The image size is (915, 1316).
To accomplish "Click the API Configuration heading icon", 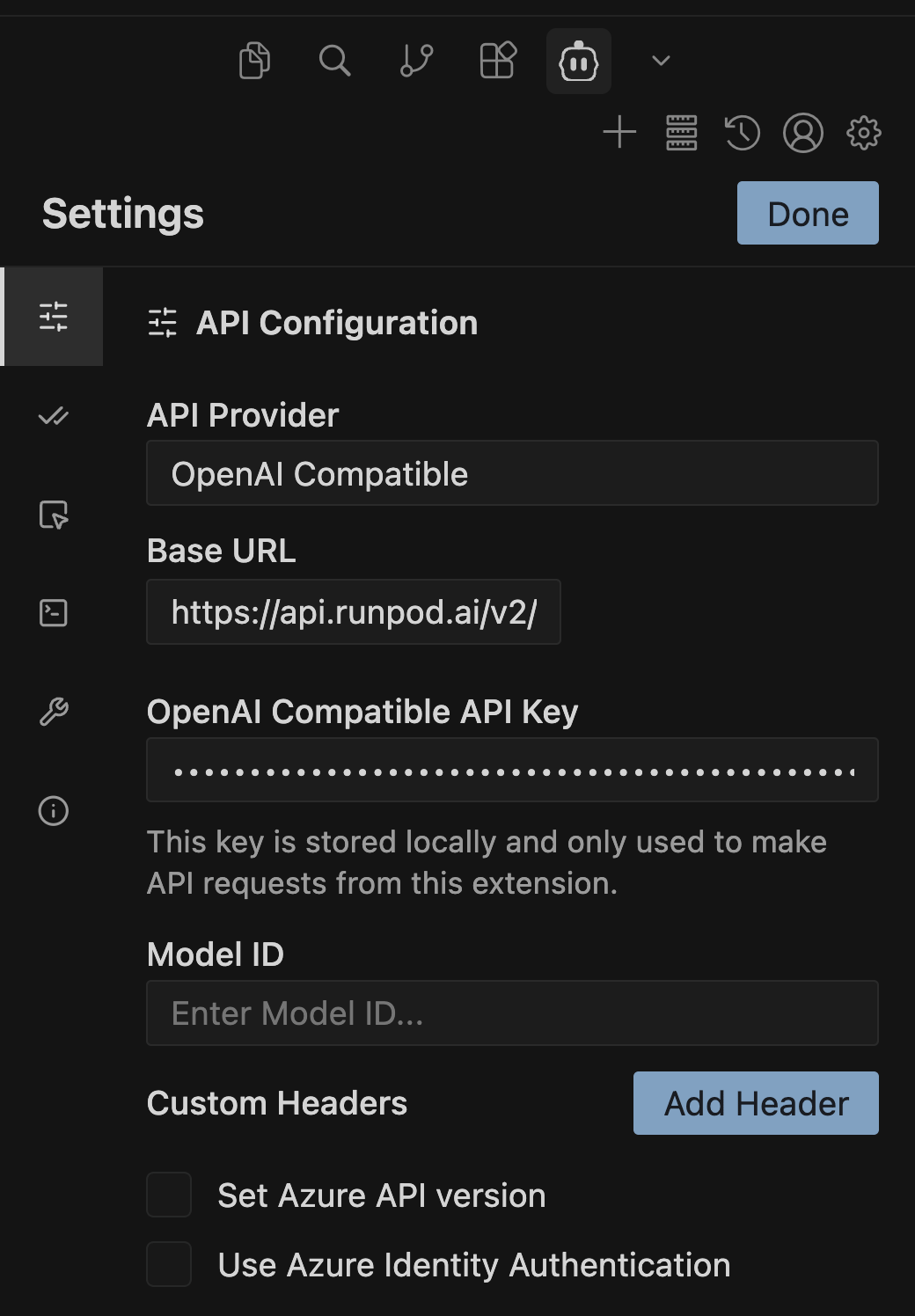I will (163, 323).
